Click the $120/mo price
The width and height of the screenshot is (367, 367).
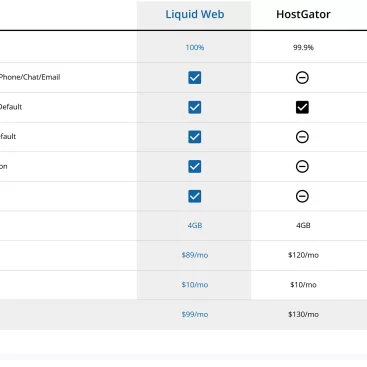(303, 255)
